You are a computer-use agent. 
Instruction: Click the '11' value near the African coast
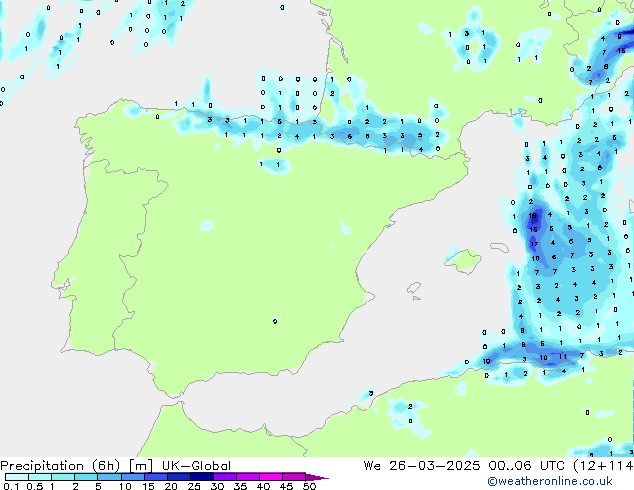pyautogui.click(x=563, y=357)
